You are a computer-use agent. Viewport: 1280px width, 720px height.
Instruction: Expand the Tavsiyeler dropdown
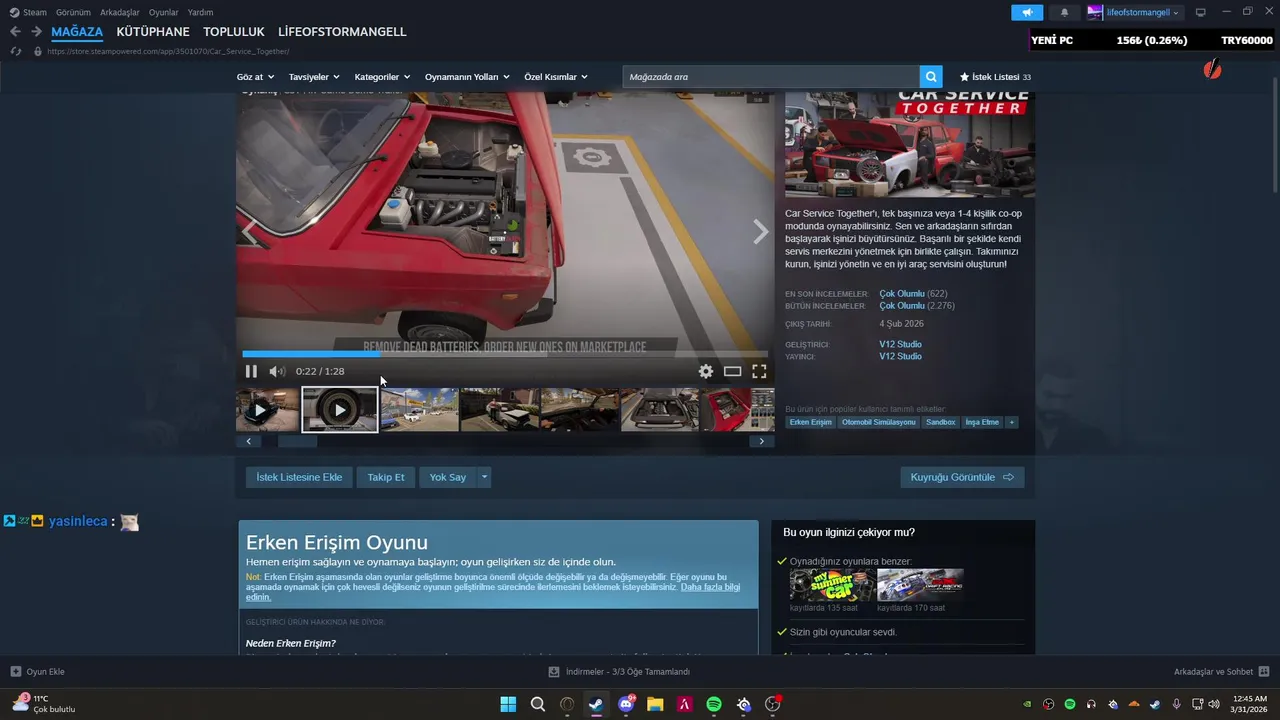pyautogui.click(x=314, y=77)
